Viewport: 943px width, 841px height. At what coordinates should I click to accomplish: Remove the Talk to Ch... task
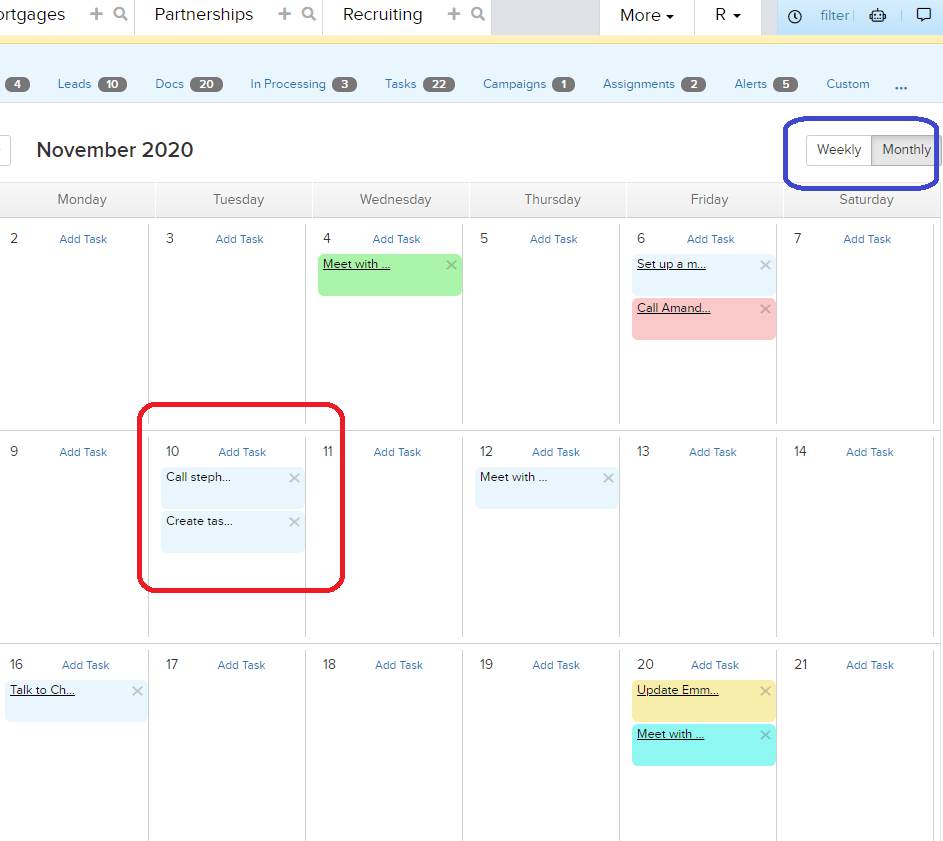click(137, 691)
